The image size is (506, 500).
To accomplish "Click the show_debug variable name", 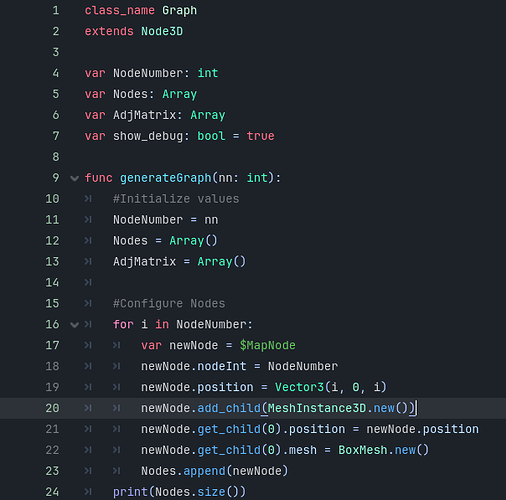I will [148, 136].
